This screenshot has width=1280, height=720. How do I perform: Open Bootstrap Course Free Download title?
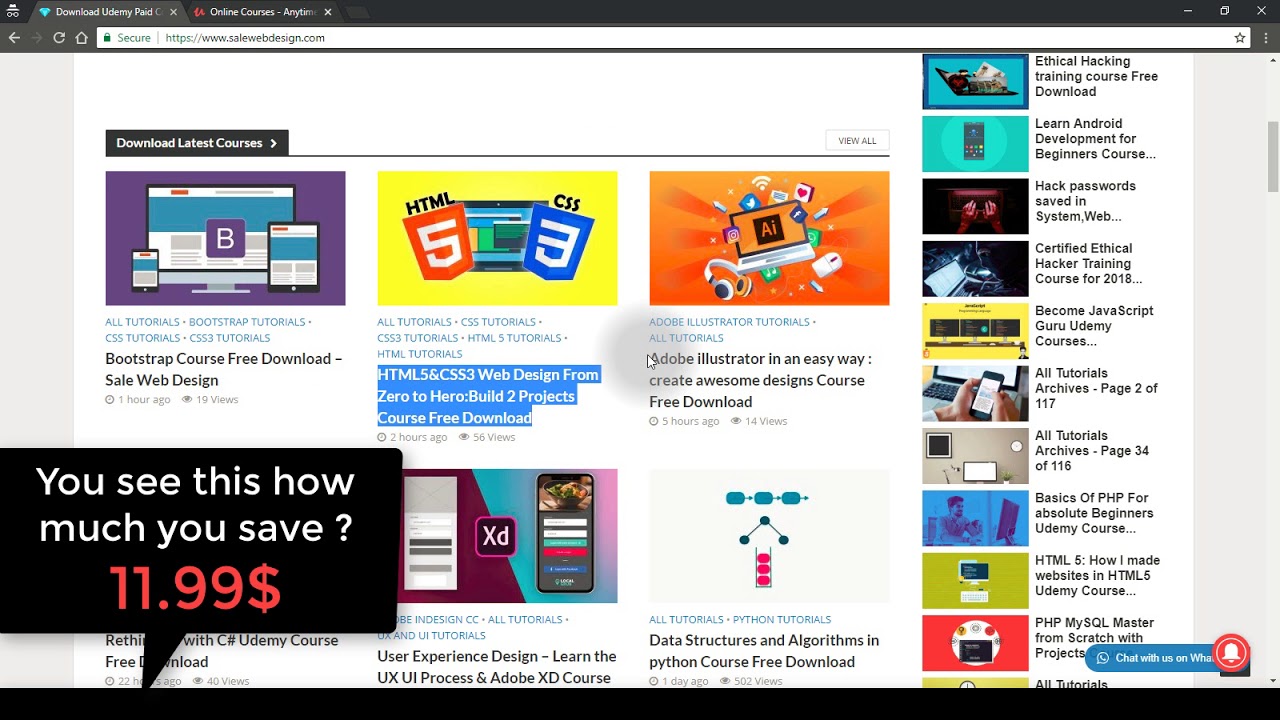point(224,369)
